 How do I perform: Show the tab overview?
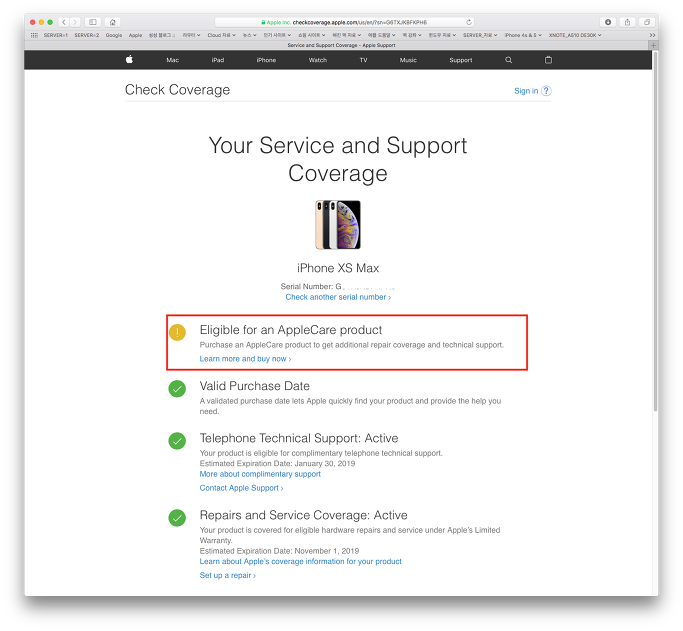click(x=647, y=22)
